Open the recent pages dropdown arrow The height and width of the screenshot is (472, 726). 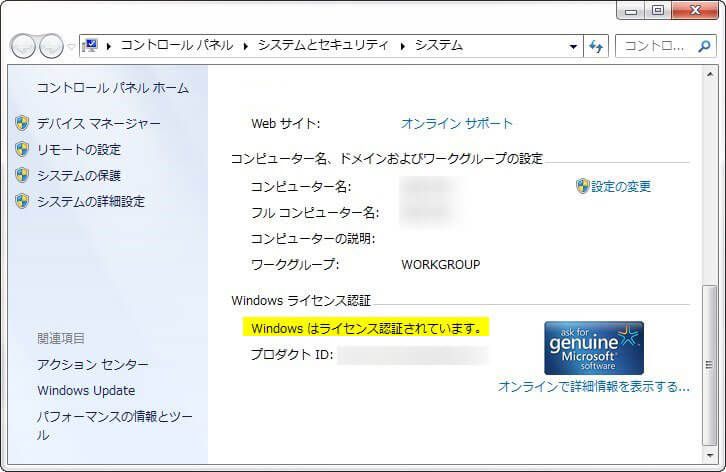click(71, 46)
